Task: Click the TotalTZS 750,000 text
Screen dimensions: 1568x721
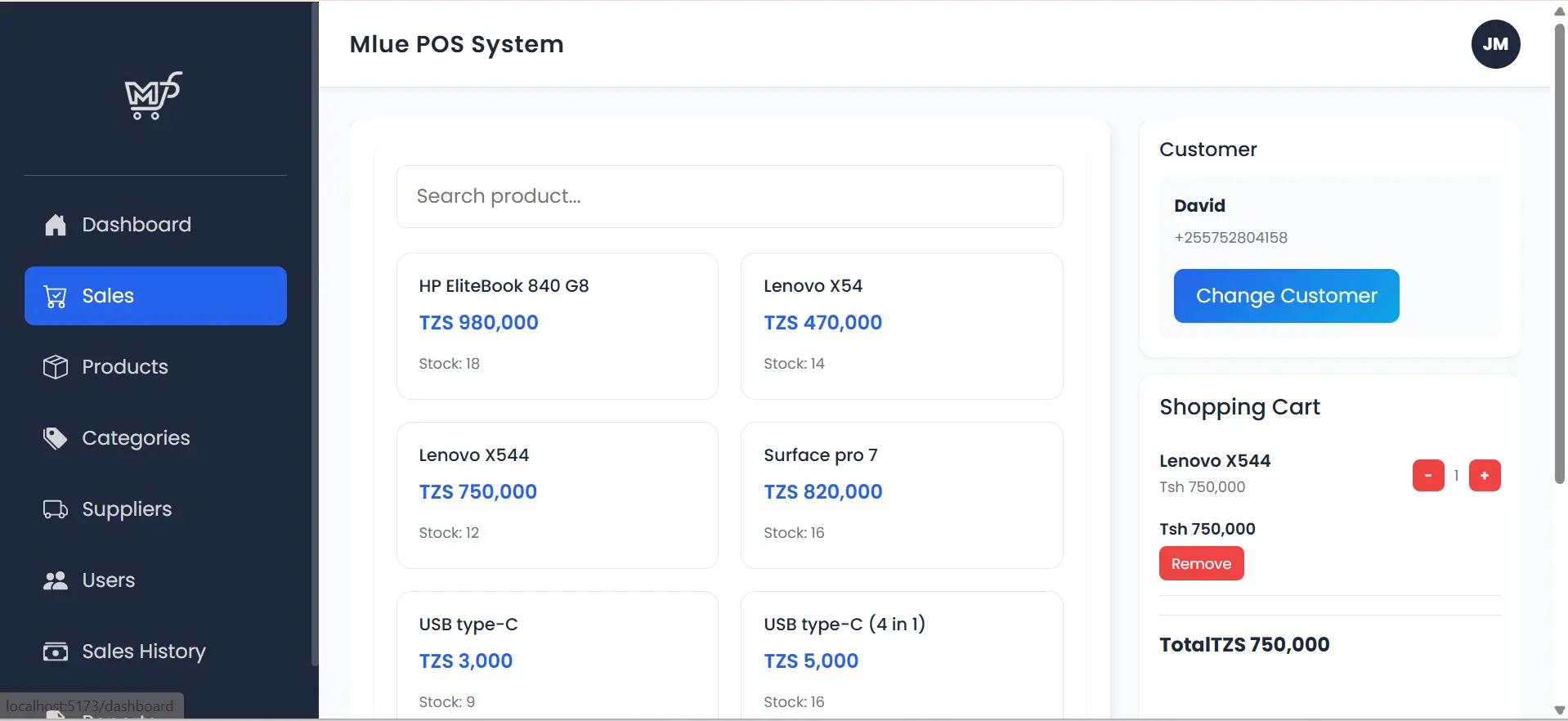Action: pyautogui.click(x=1244, y=645)
